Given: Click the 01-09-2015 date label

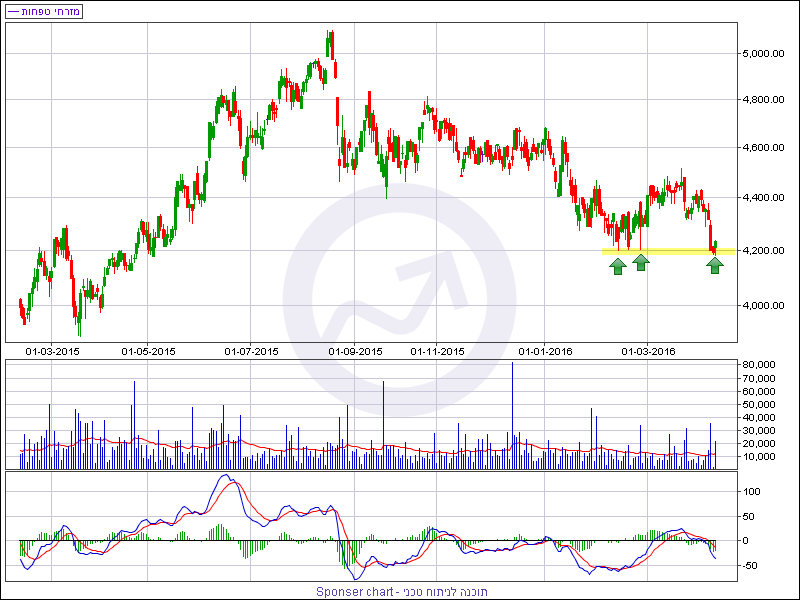Looking at the screenshot, I should point(355,351).
